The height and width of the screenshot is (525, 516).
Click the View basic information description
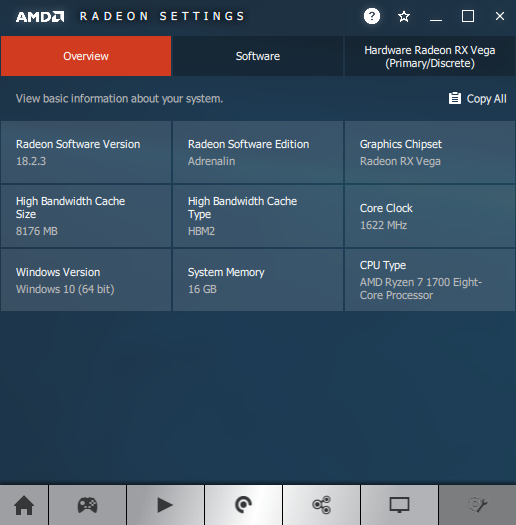119,98
